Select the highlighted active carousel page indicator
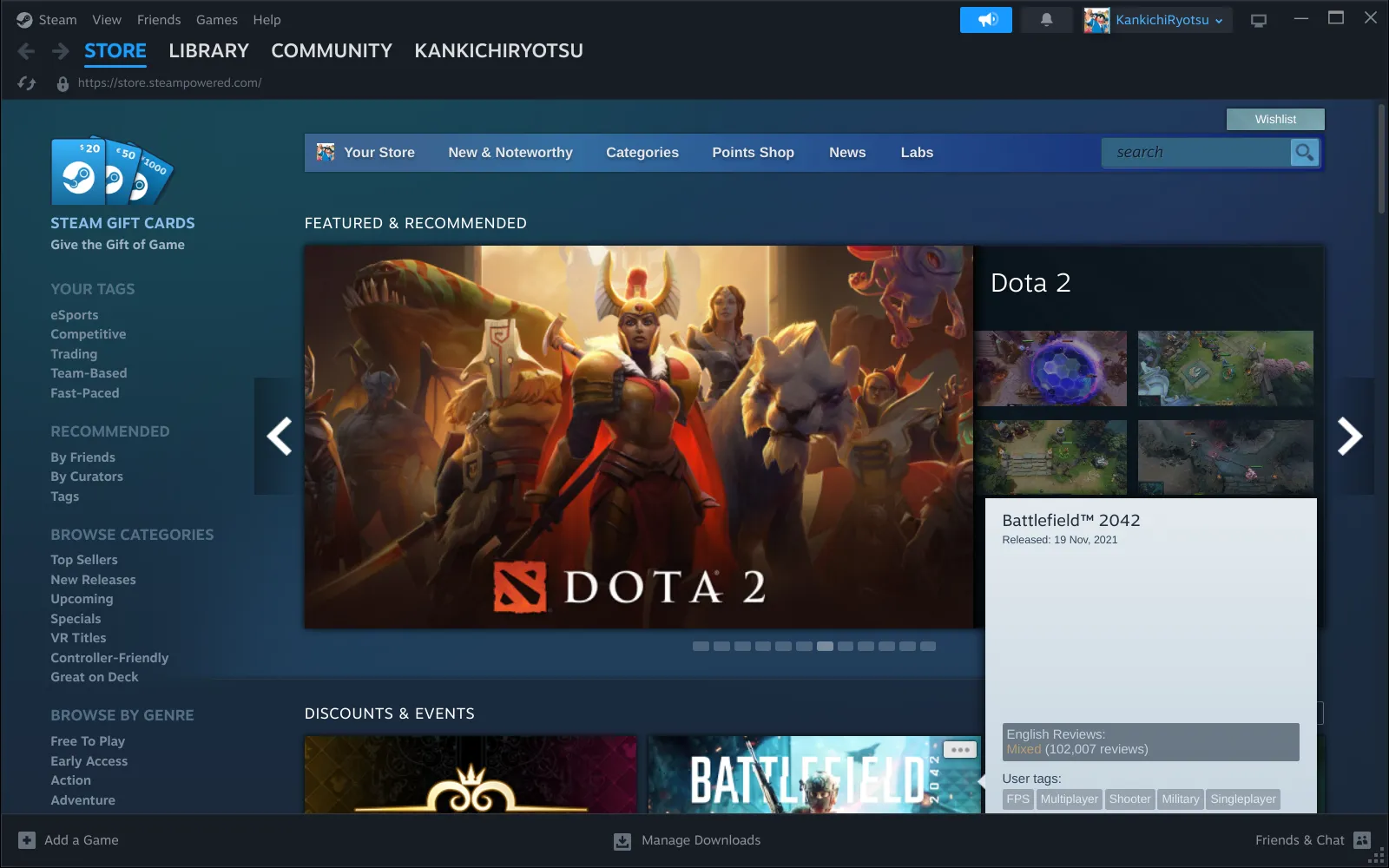The image size is (1389, 868). [x=825, y=646]
